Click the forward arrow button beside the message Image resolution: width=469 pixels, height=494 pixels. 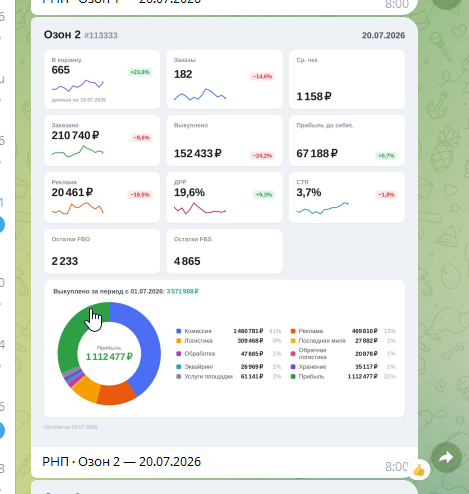click(446, 457)
